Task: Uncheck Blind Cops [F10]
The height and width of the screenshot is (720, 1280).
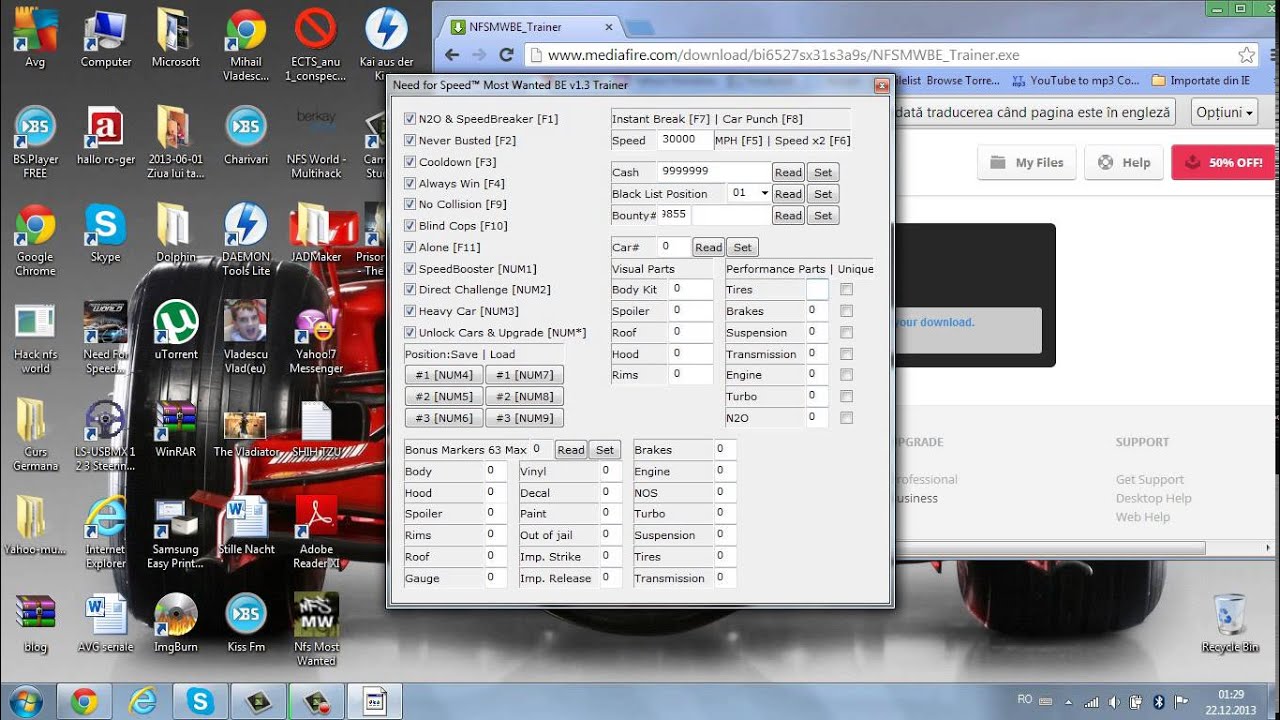Action: click(x=410, y=226)
